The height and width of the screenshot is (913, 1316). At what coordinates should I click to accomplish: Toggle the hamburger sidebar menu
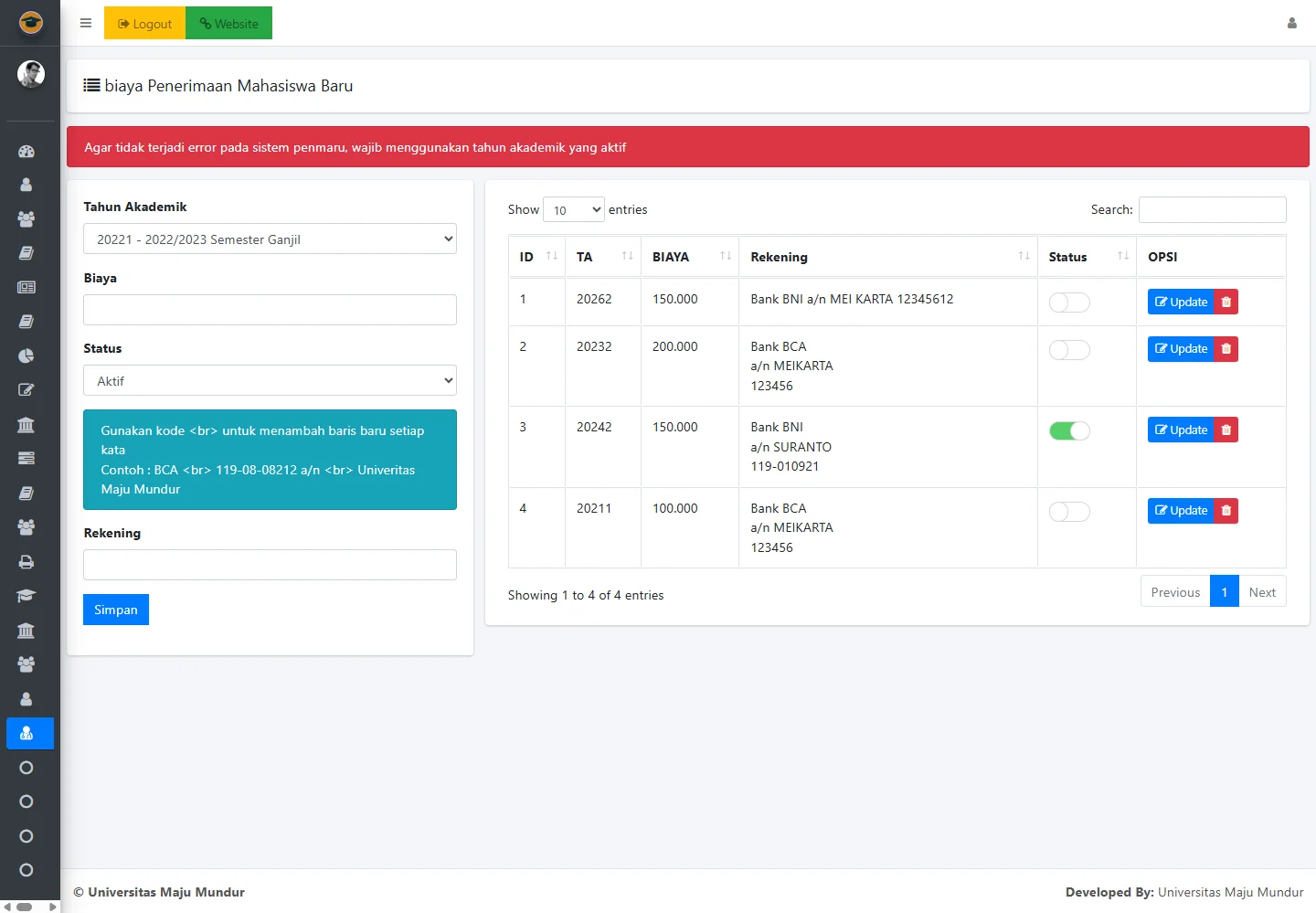(x=86, y=24)
